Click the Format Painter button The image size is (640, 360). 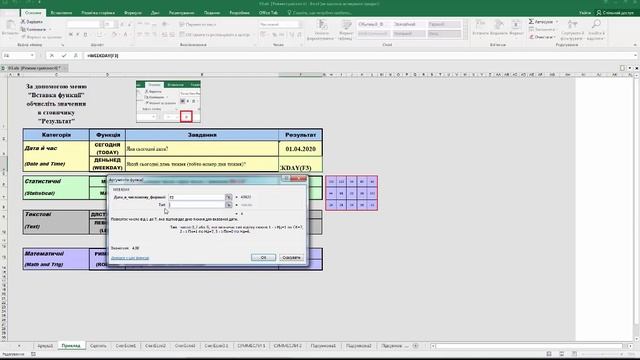(x=41, y=37)
